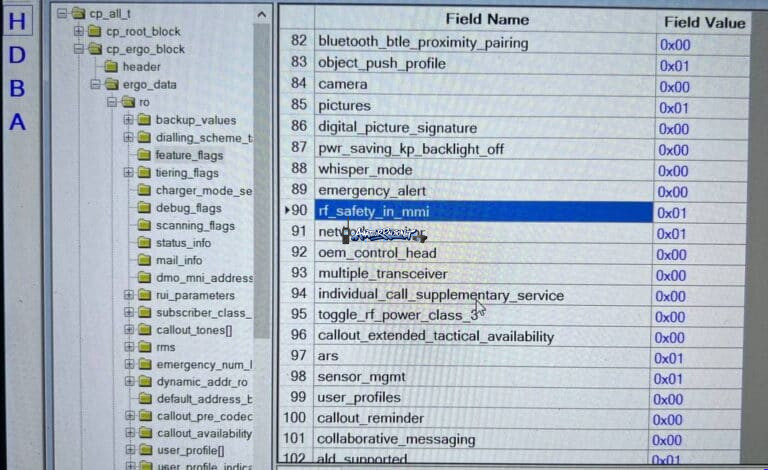Screen dimensions: 768x470
Task: Click the letter A sidebar icon
Action: (18, 122)
